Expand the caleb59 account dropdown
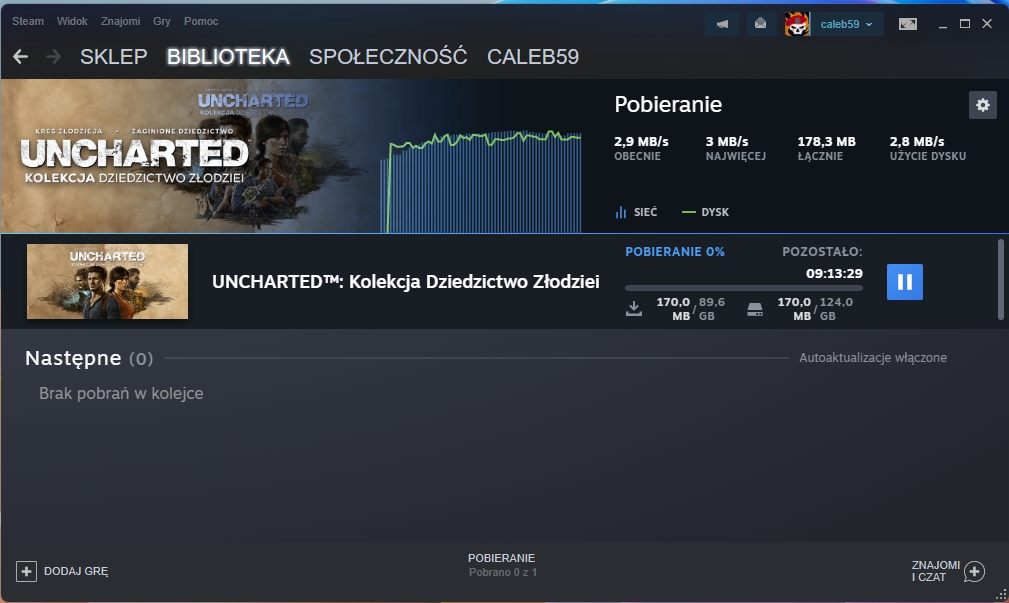Viewport: 1009px width, 603px height. pos(846,24)
